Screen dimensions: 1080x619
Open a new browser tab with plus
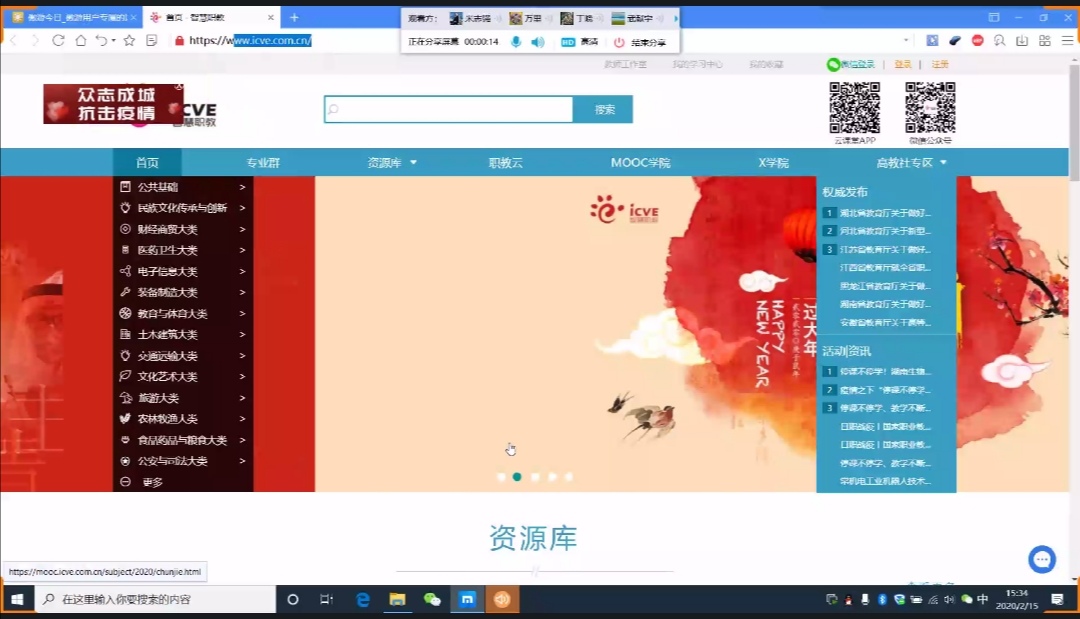(x=294, y=17)
